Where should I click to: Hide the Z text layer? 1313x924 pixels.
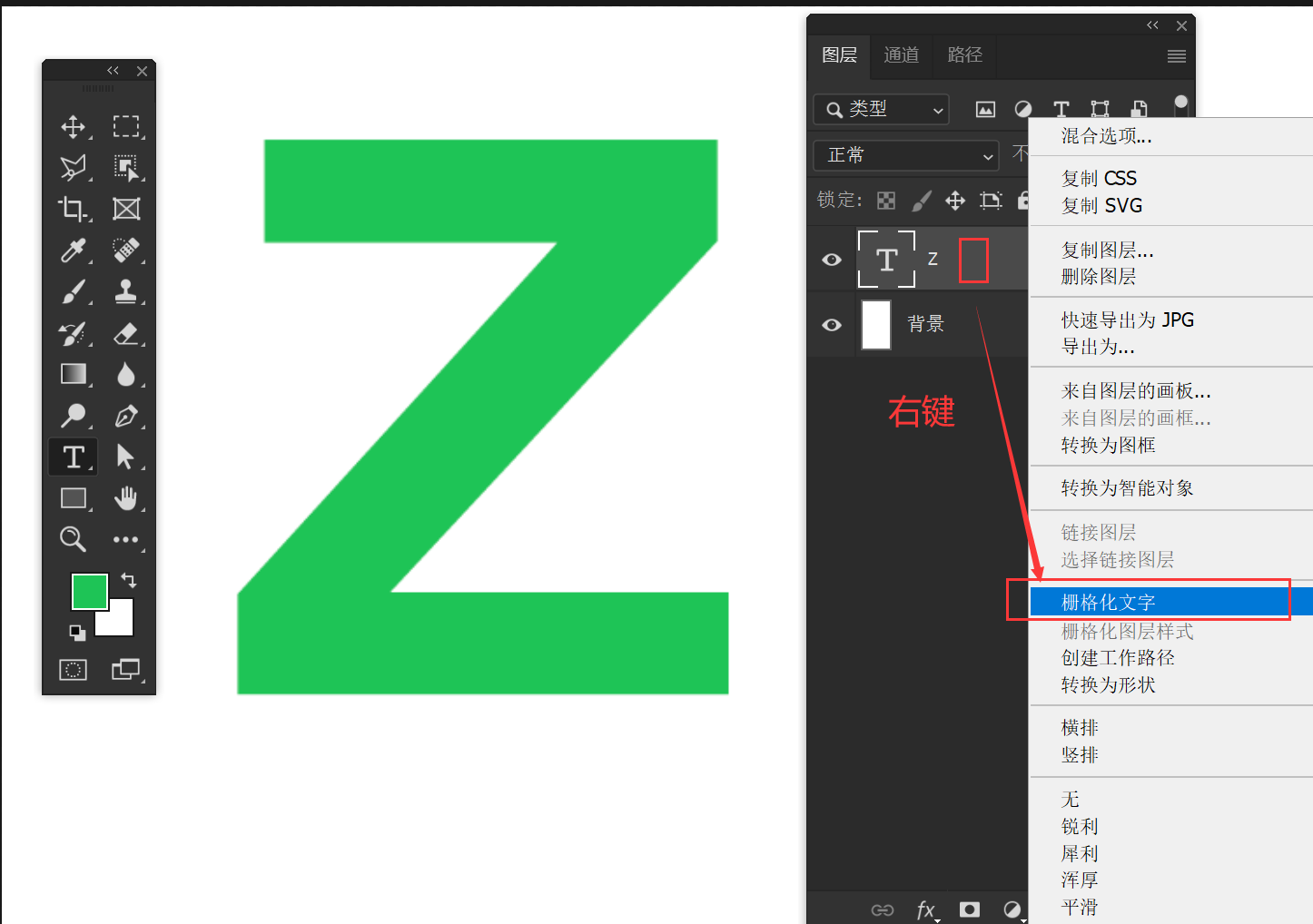pos(832,260)
